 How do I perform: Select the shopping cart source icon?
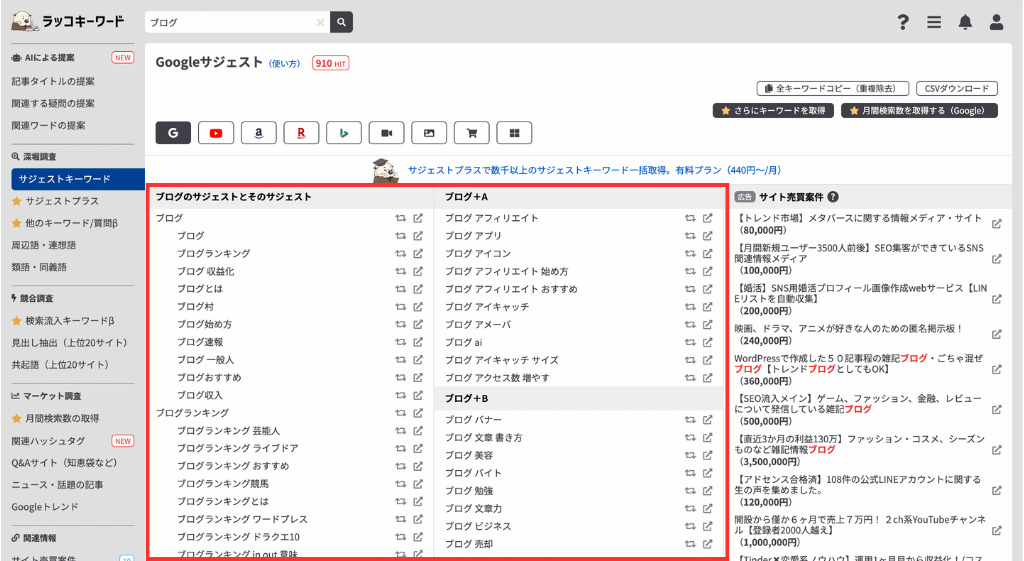tap(472, 133)
